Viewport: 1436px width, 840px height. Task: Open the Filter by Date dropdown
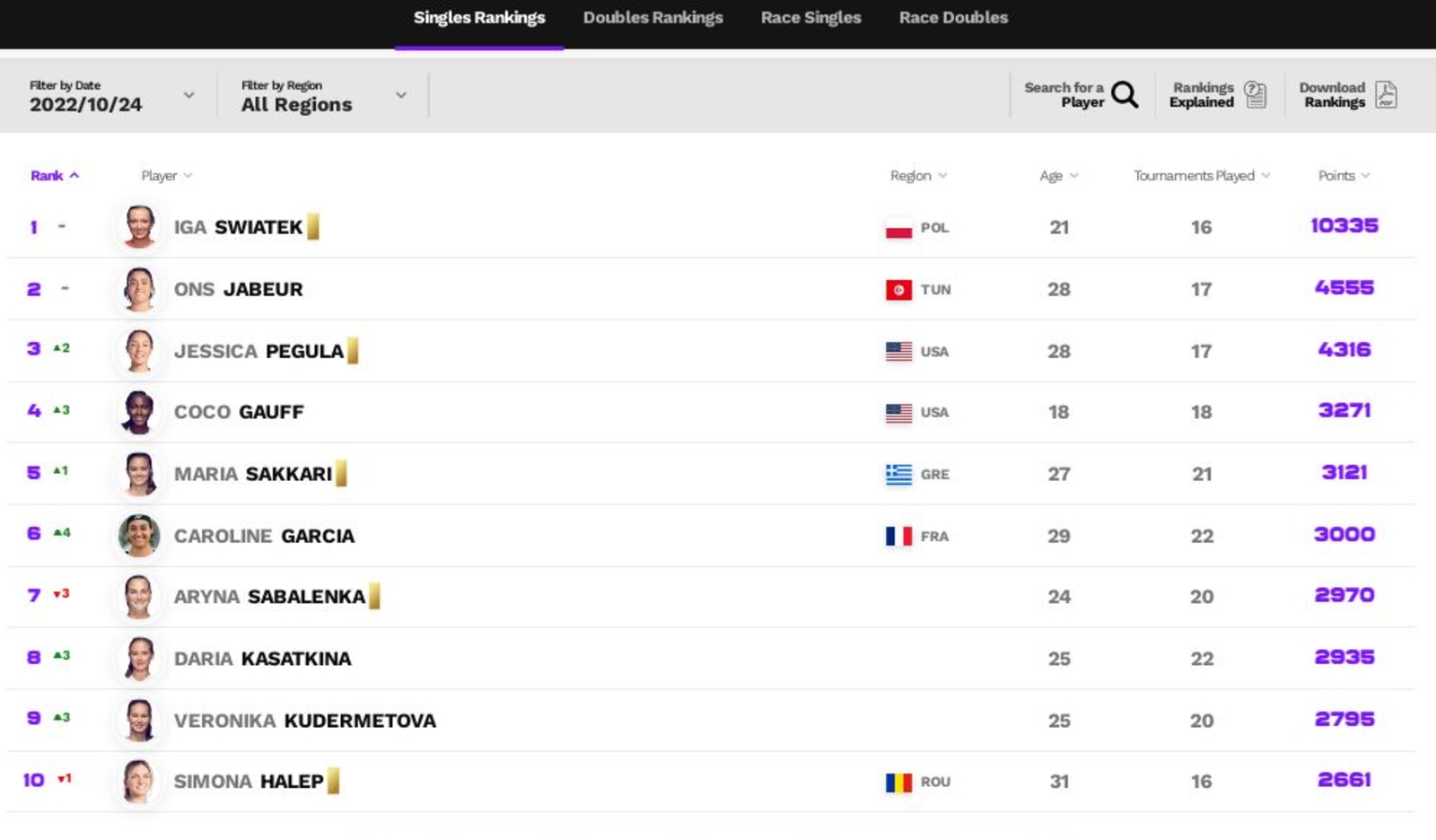pos(112,95)
